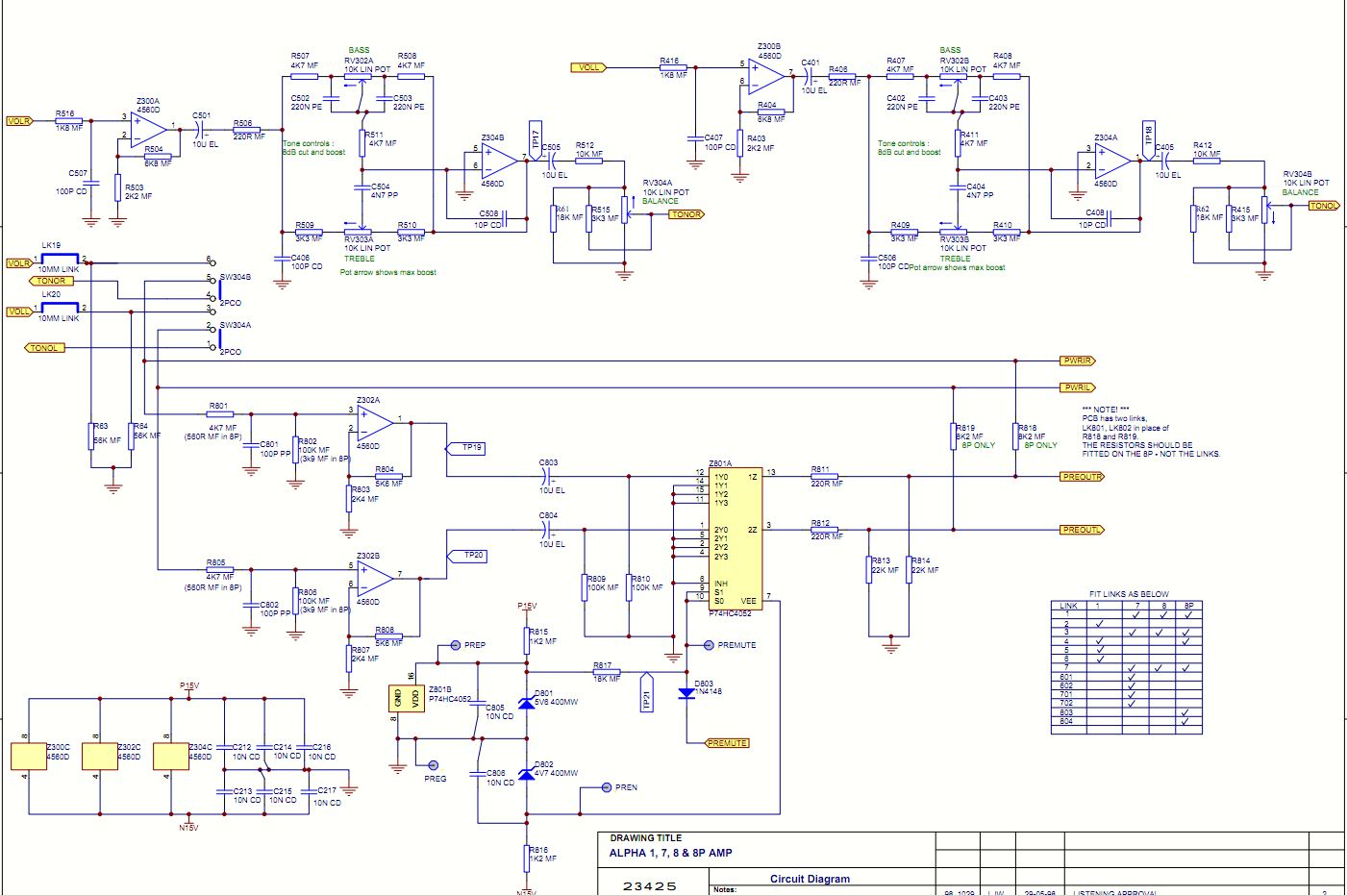The height and width of the screenshot is (896, 1347).
Task: Click the RV302B bass pot label
Action: 954,60
